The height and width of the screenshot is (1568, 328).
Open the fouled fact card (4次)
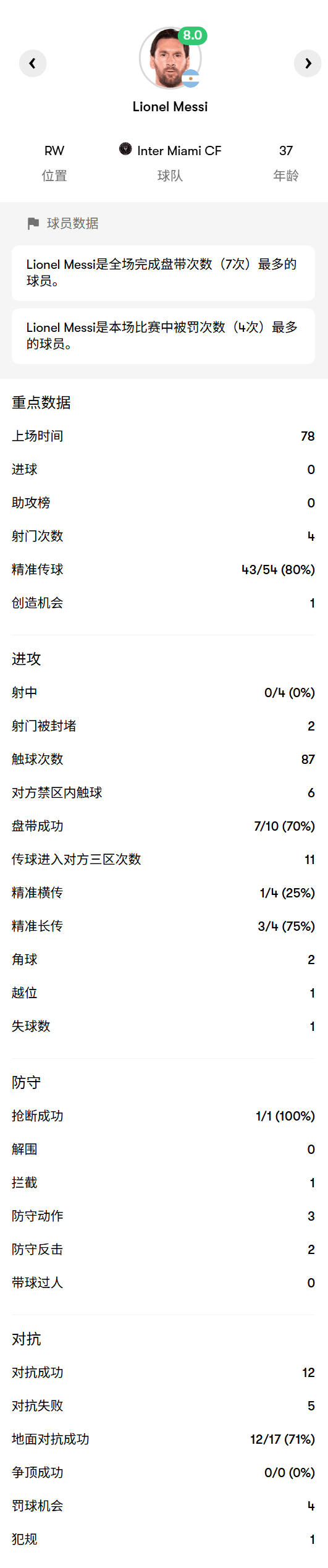click(x=163, y=336)
